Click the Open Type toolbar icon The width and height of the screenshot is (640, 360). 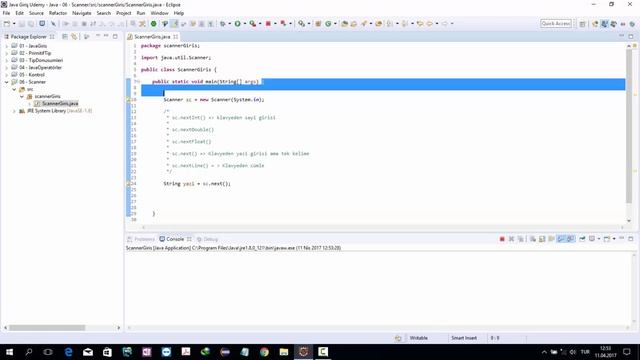(344, 24)
